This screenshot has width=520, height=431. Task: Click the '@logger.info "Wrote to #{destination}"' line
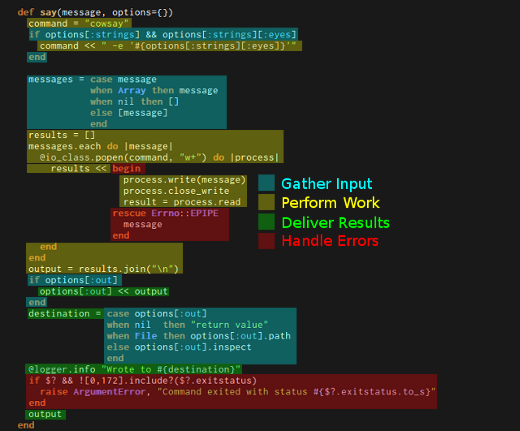(134, 369)
